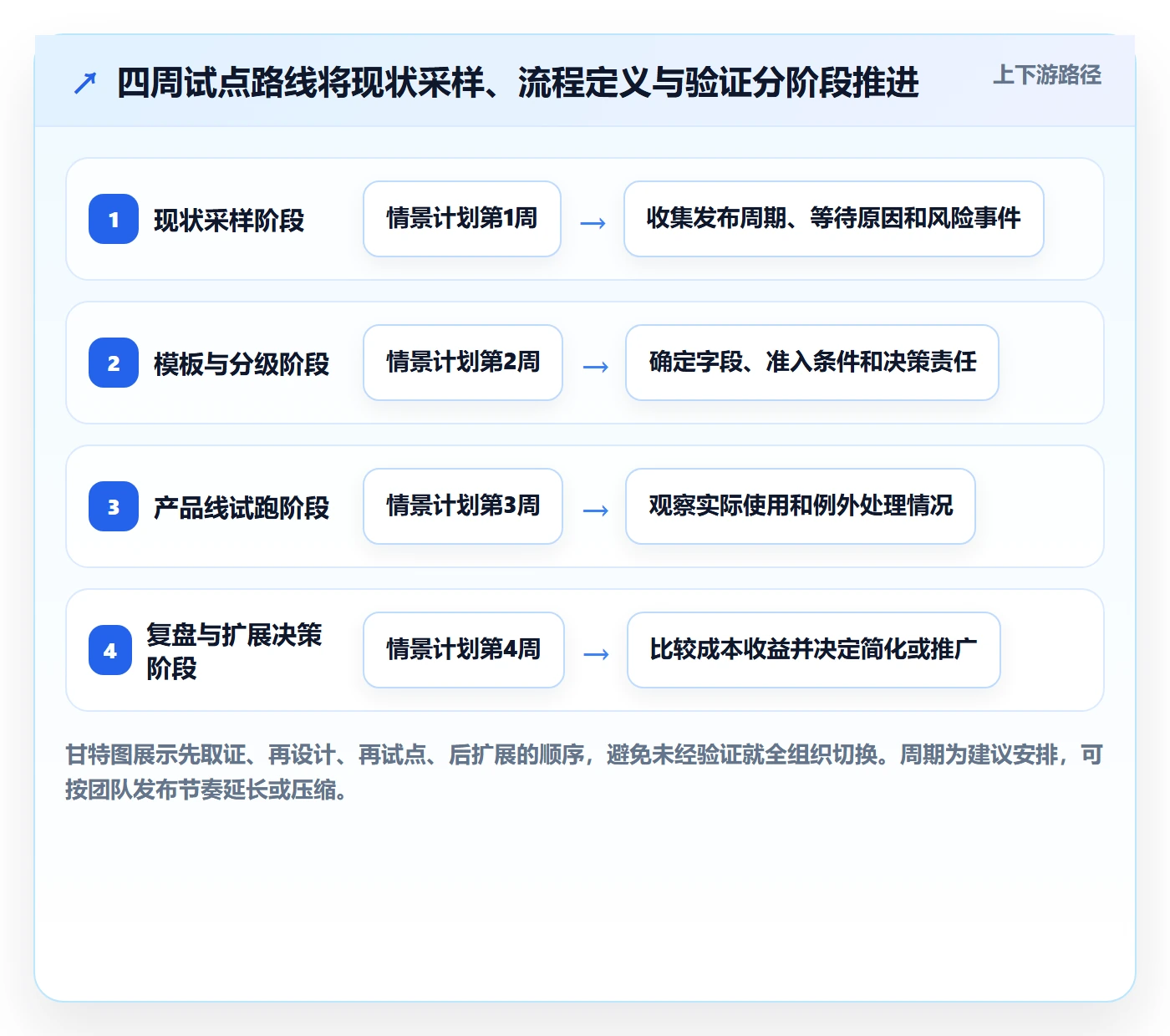Click the 现状采样阶段 stage label
This screenshot has width=1170, height=1036.
[229, 221]
